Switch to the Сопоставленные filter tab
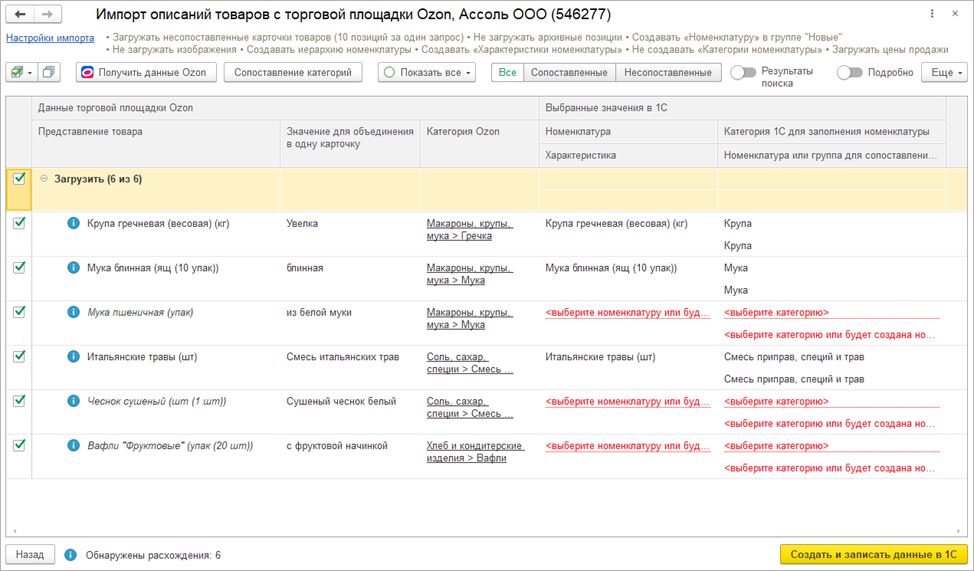This screenshot has height=571, width=974. click(568, 73)
